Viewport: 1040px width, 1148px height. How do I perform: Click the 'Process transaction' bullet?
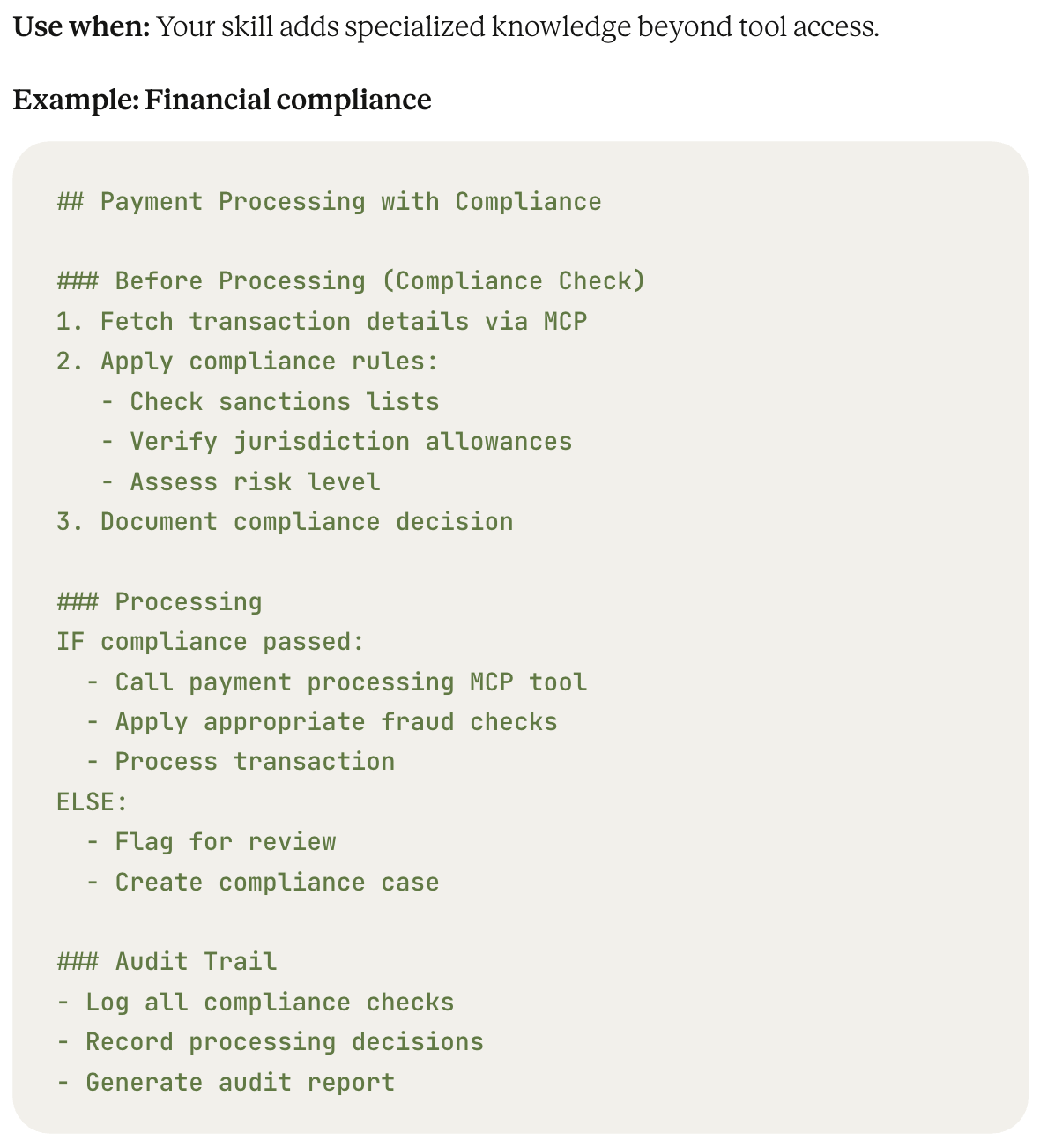click(241, 762)
